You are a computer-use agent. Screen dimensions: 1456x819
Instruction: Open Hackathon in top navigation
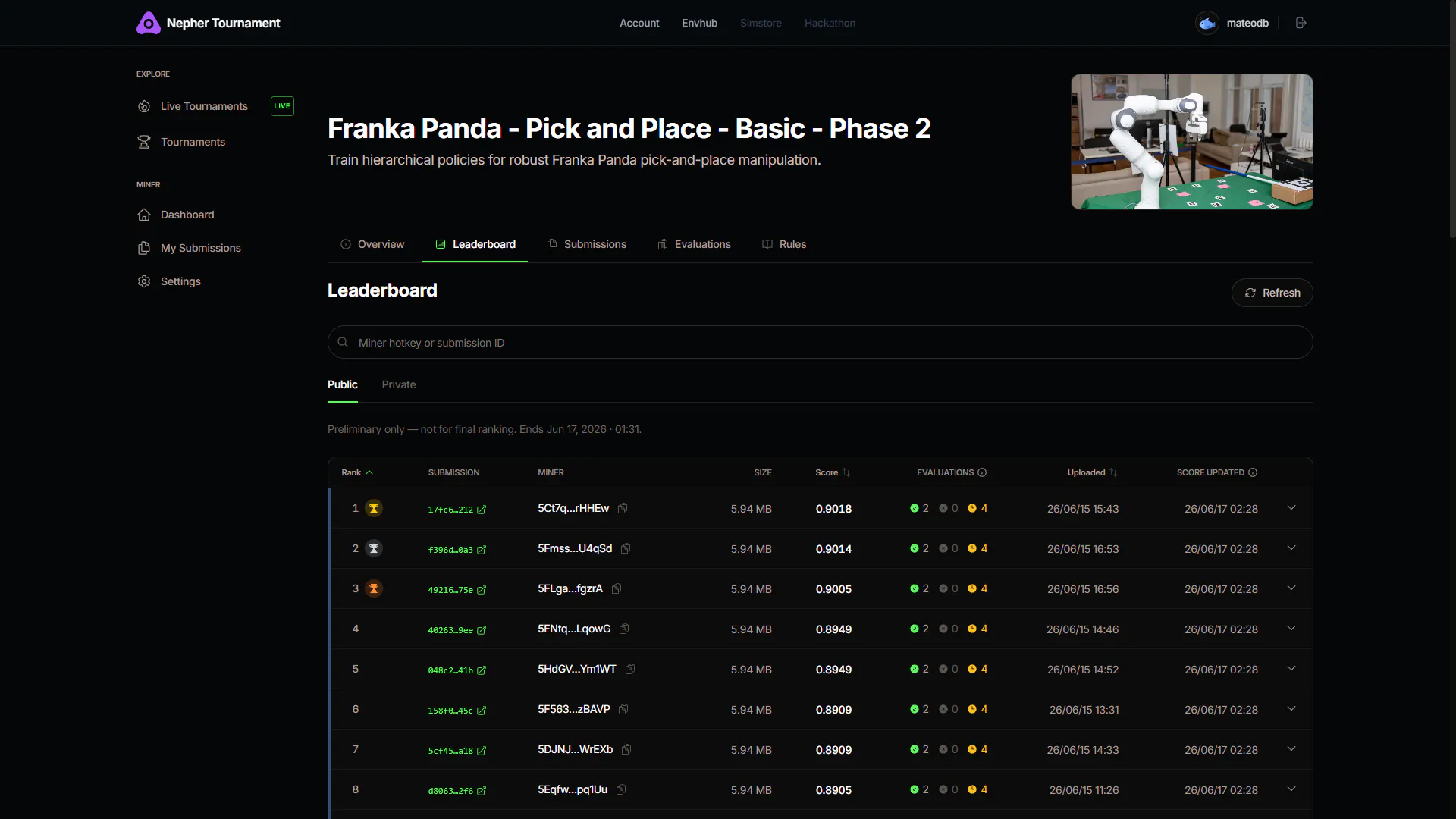pyautogui.click(x=830, y=23)
